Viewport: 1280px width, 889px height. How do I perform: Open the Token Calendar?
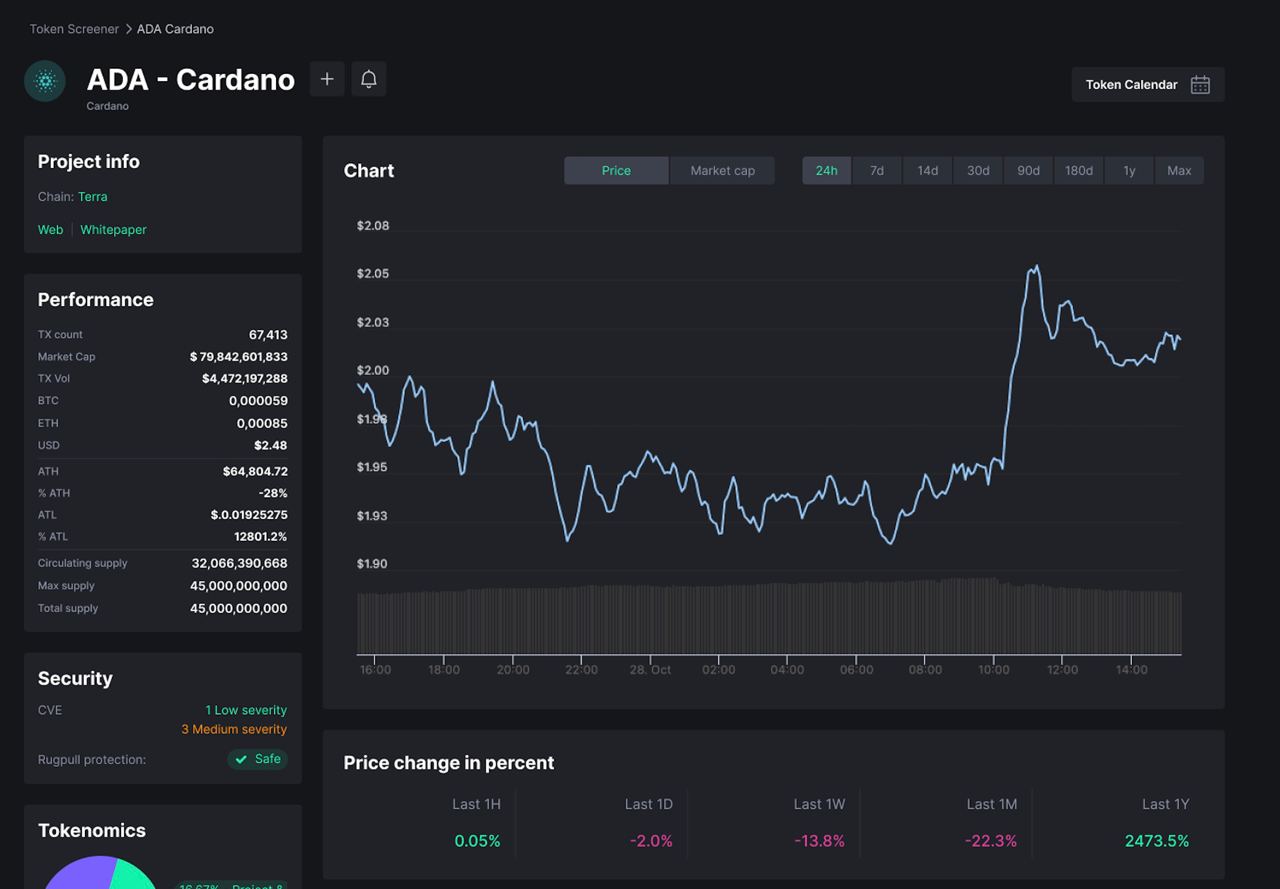pyautogui.click(x=1148, y=85)
